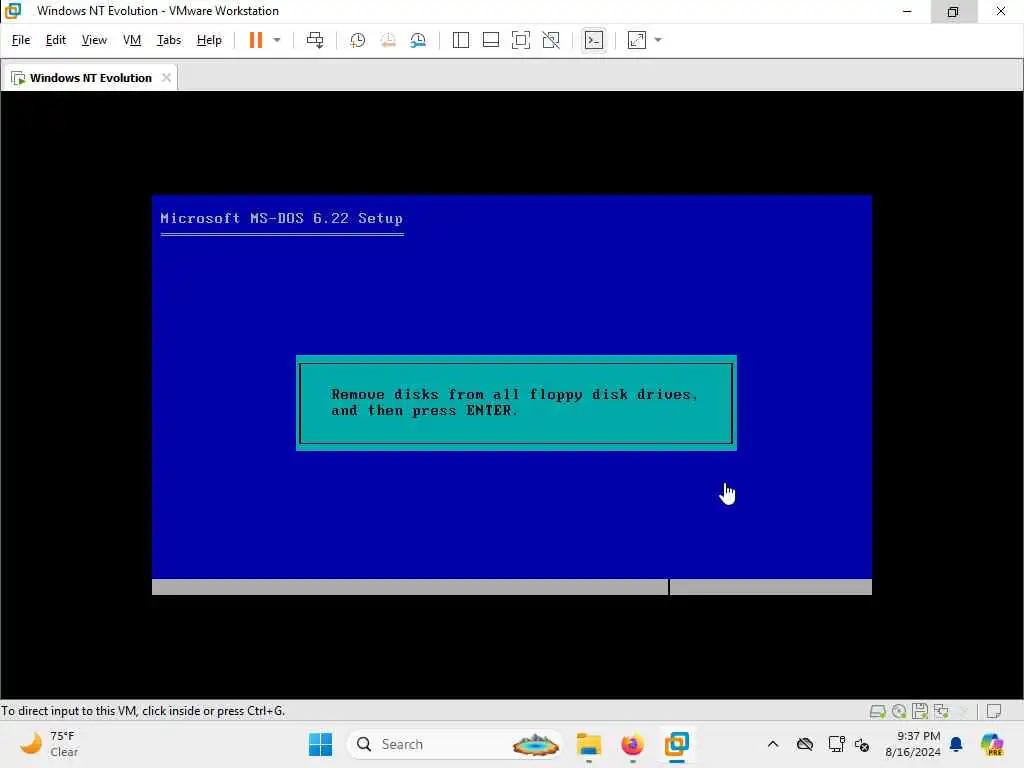
Task: Toggle the thumbnail bar icon
Action: 490,40
